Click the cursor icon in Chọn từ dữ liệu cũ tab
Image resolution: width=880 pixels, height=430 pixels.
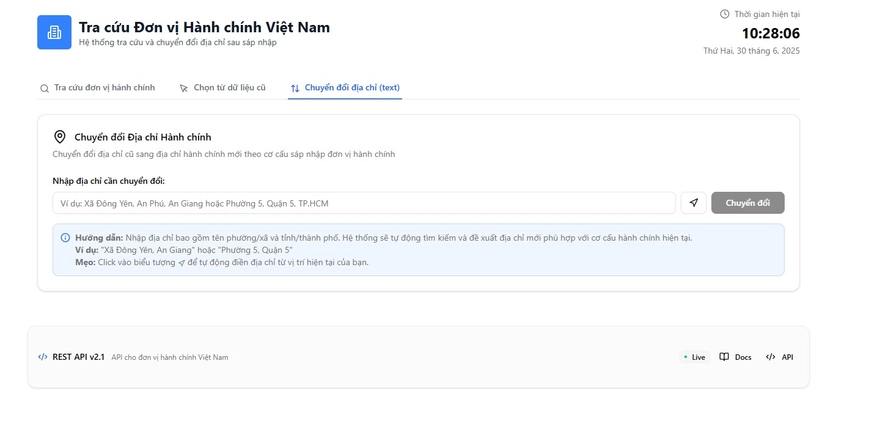(x=184, y=89)
